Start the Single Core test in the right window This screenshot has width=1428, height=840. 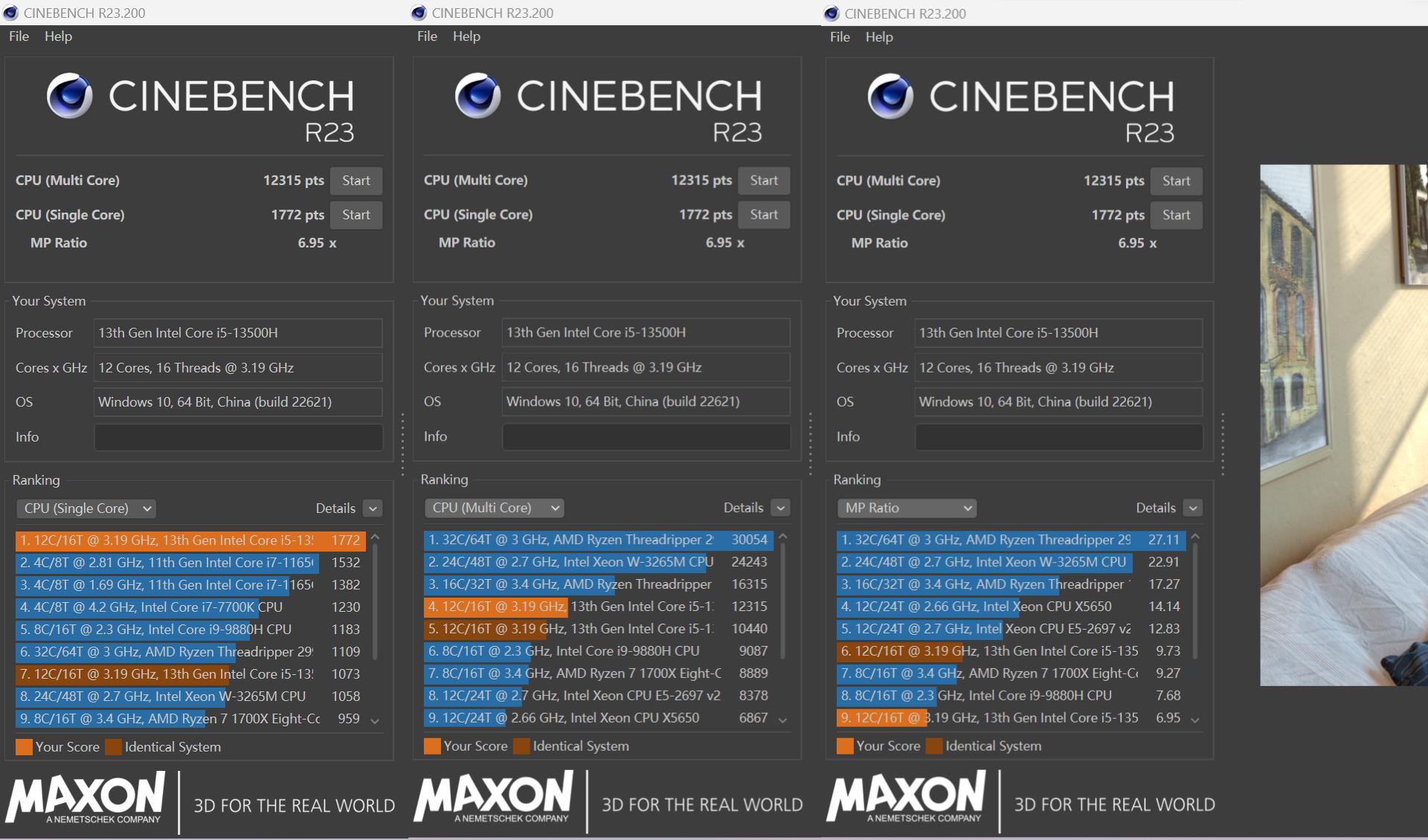[x=1176, y=215]
